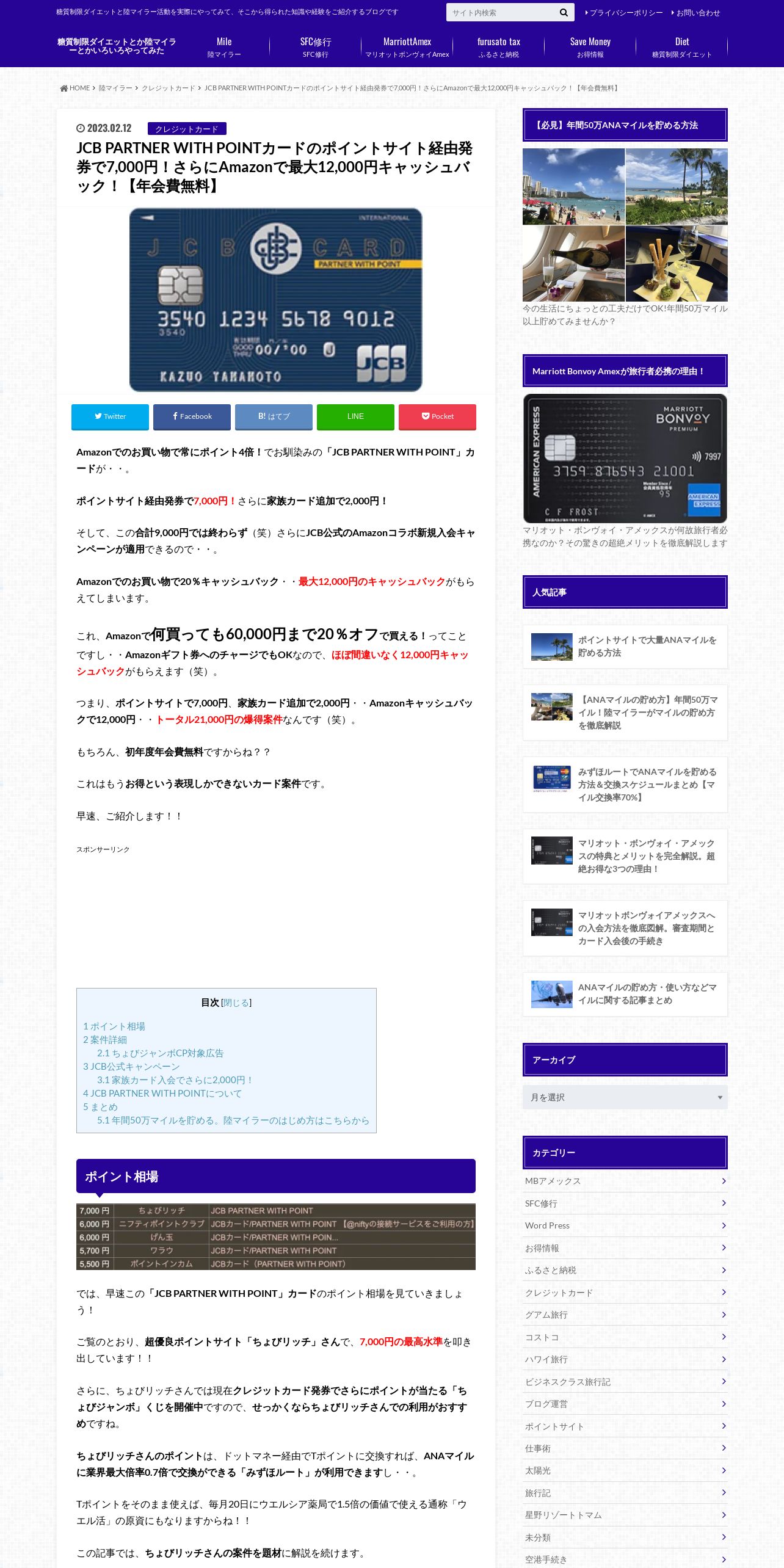
Task: Jump to 4 JCB PARTNER WITH POINTについて
Action: [162, 1094]
